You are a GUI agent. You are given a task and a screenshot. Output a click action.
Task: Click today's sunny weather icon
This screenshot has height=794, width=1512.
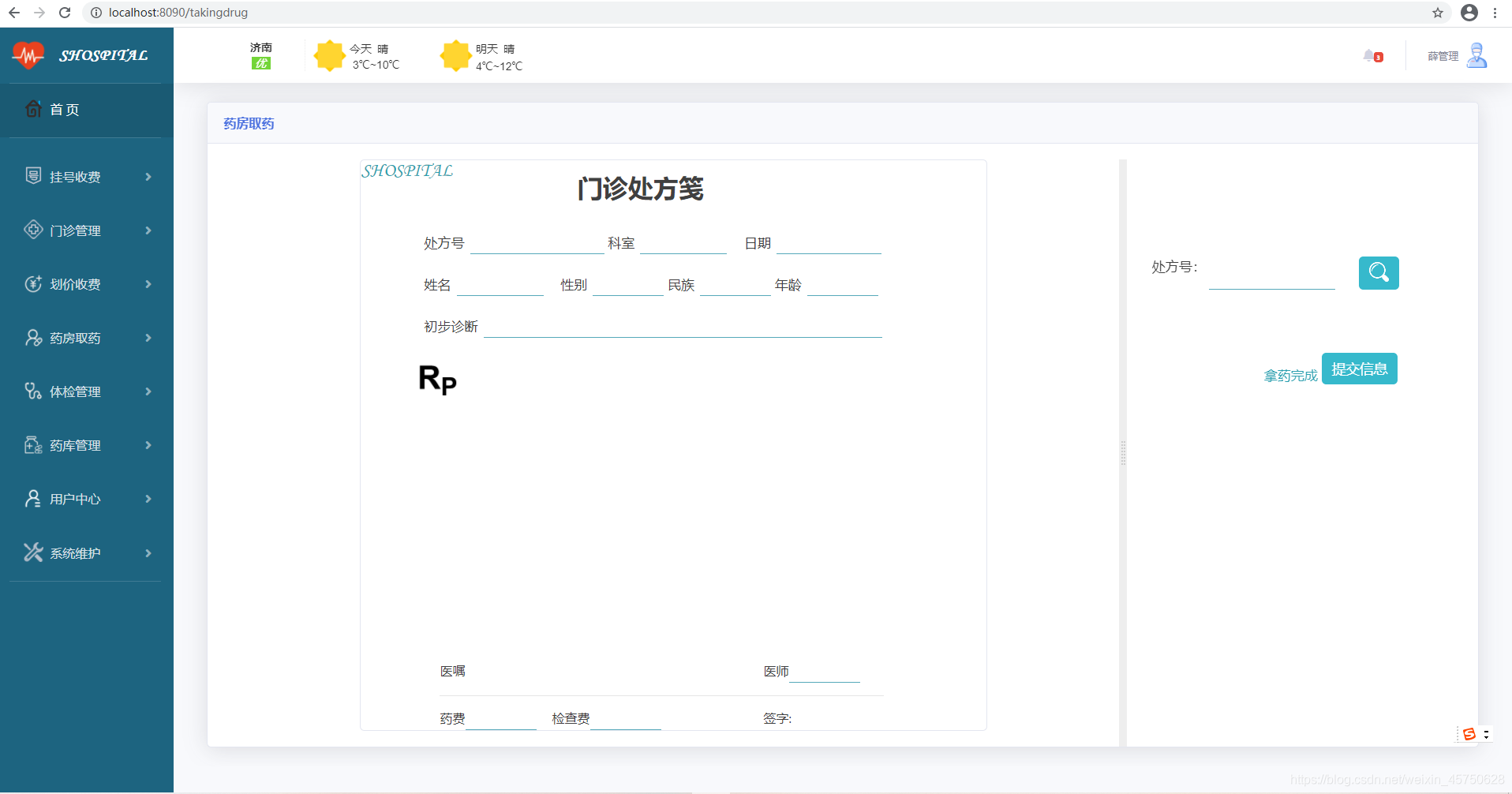tap(329, 56)
